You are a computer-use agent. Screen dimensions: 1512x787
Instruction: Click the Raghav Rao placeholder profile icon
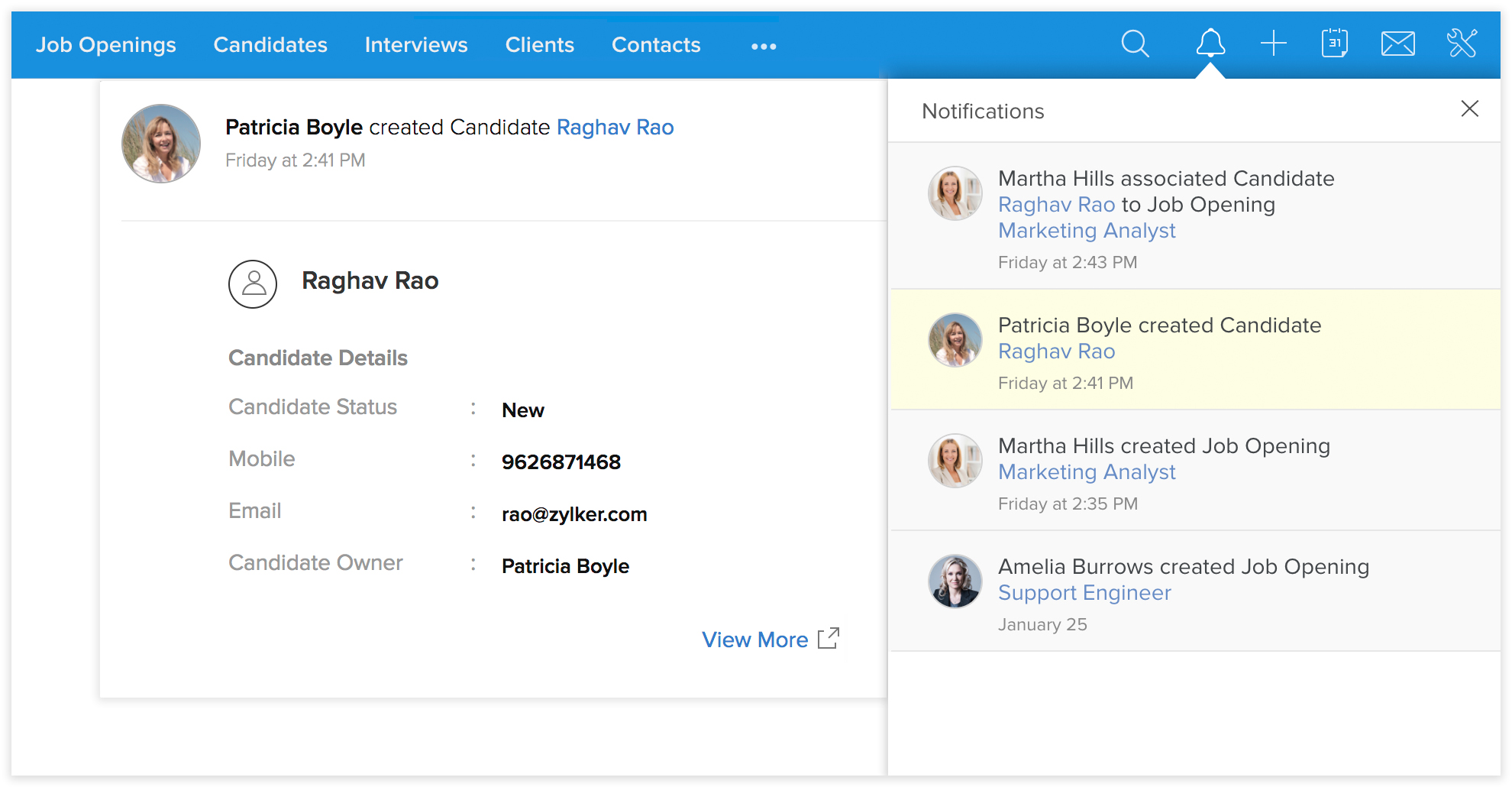pos(253,284)
